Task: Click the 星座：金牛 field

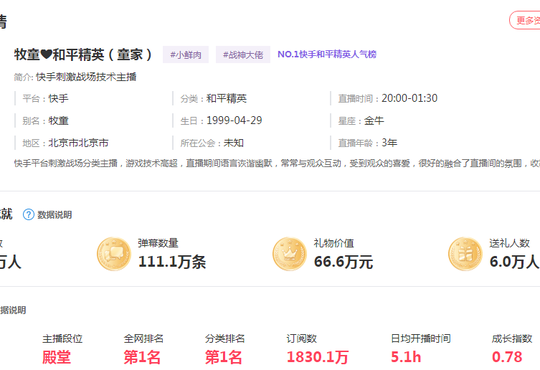Action: pos(361,121)
